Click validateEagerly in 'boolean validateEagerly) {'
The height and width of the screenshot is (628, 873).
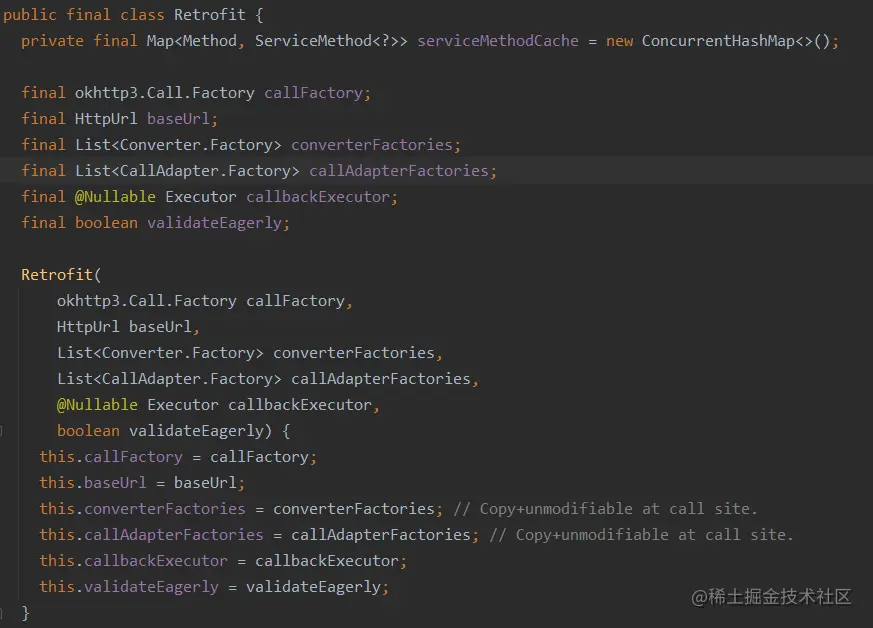click(x=197, y=431)
